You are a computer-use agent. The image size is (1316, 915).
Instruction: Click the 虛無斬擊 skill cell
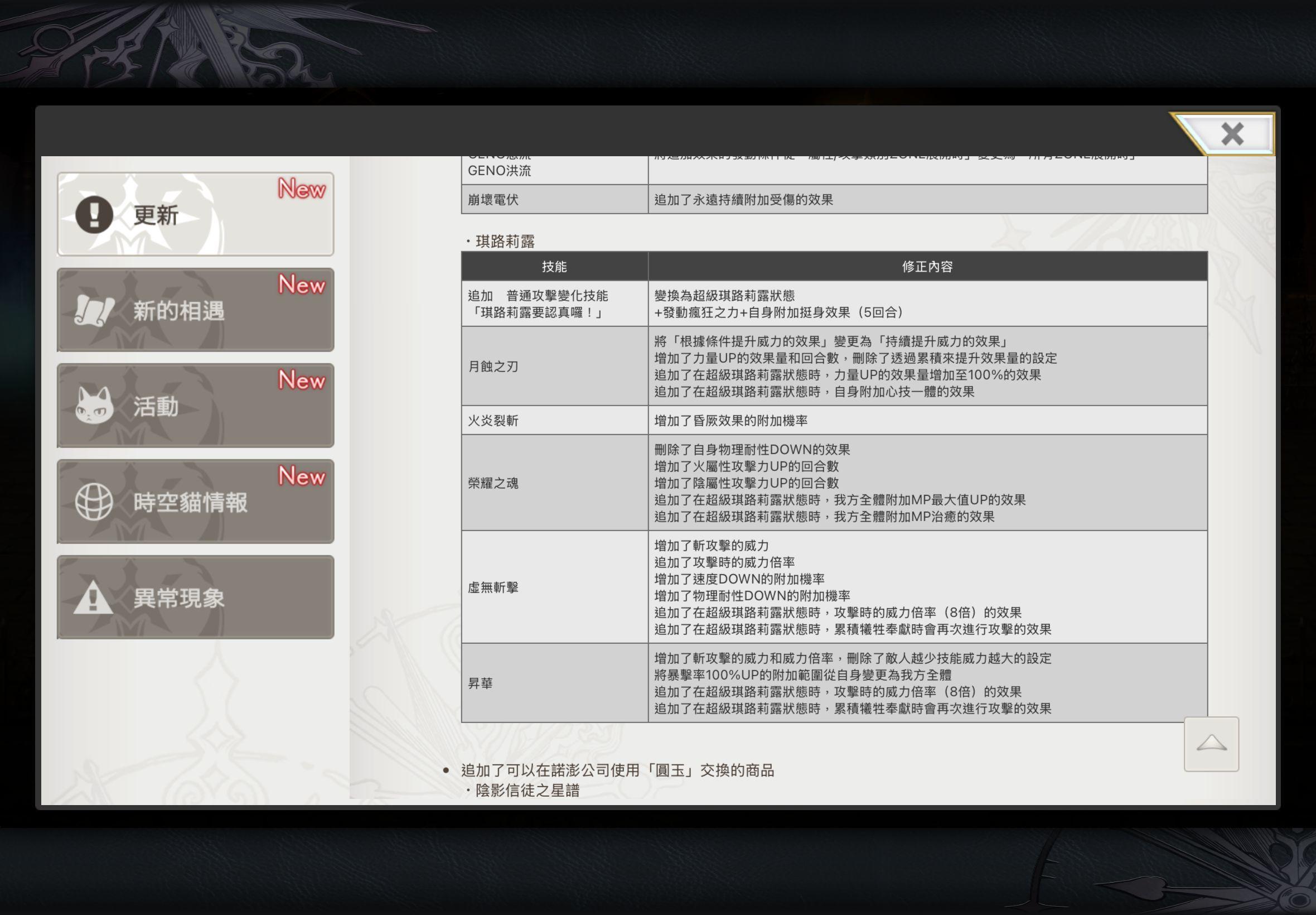(x=493, y=587)
